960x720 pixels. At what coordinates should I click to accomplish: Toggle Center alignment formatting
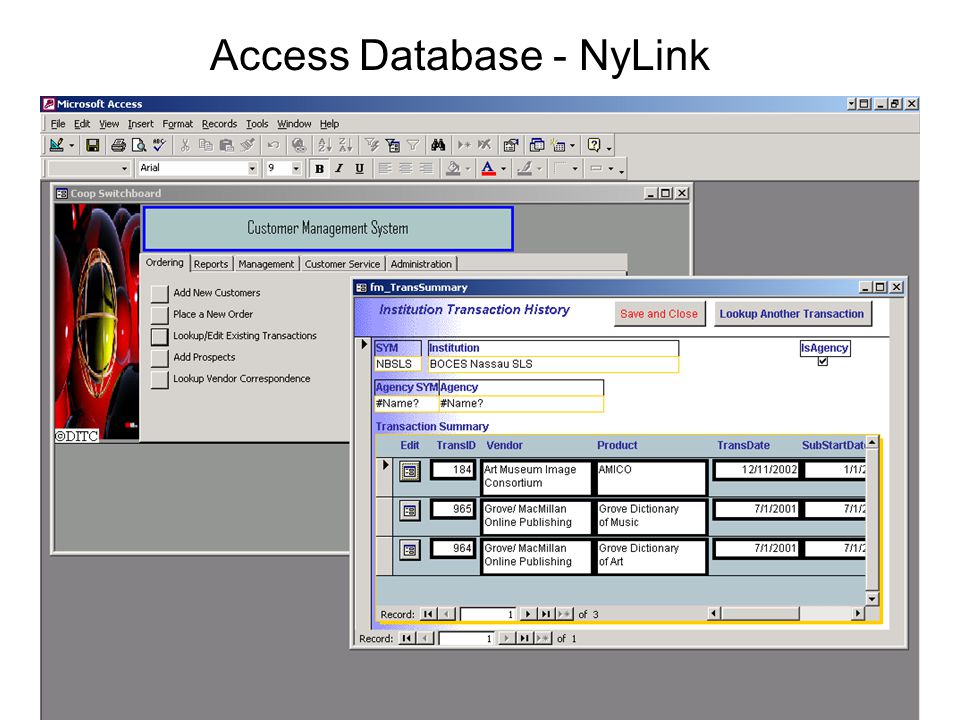point(405,168)
